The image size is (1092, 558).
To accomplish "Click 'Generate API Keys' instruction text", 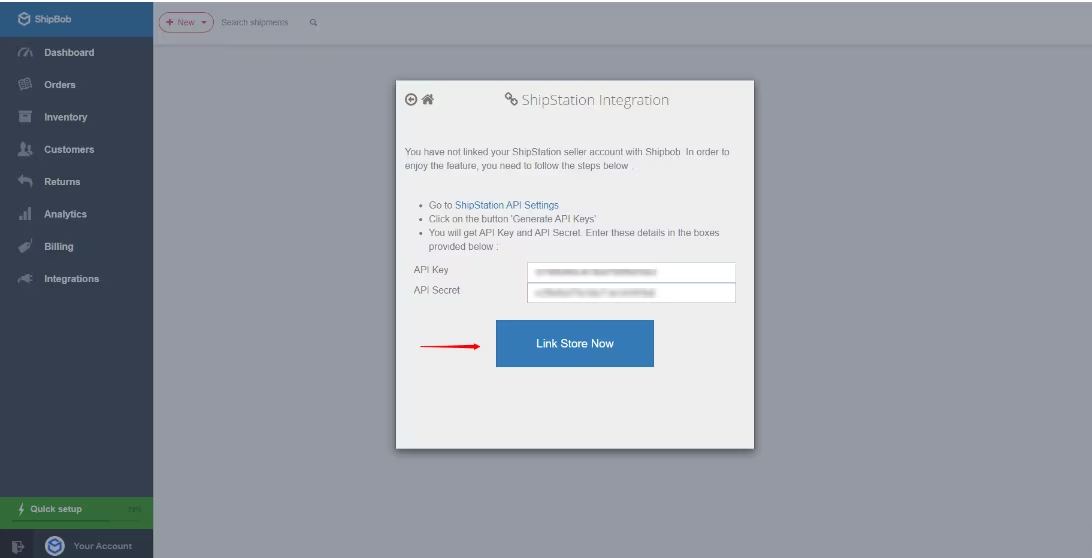I will pyautogui.click(x=513, y=219).
